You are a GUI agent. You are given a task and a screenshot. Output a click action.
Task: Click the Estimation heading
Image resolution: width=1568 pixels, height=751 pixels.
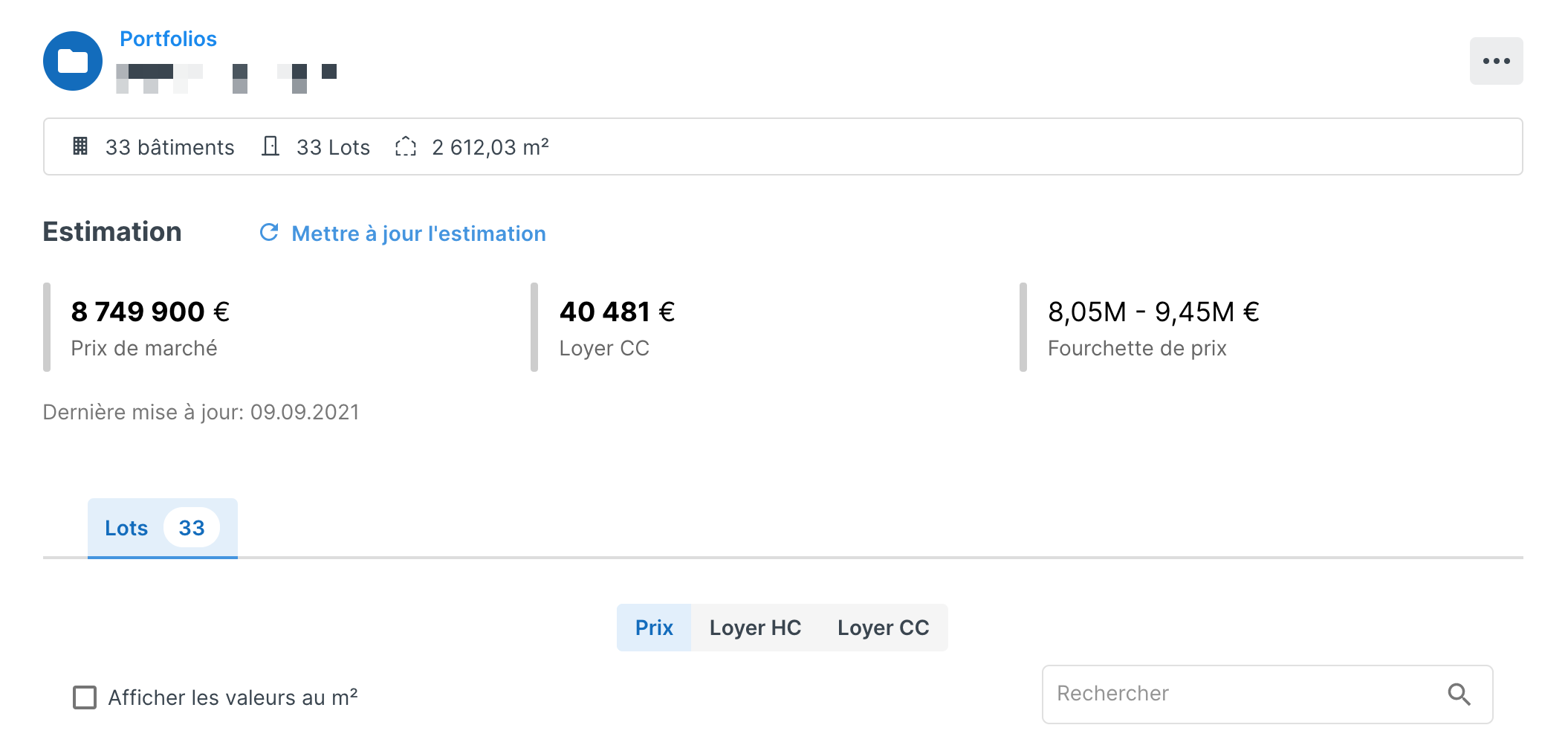coord(112,231)
